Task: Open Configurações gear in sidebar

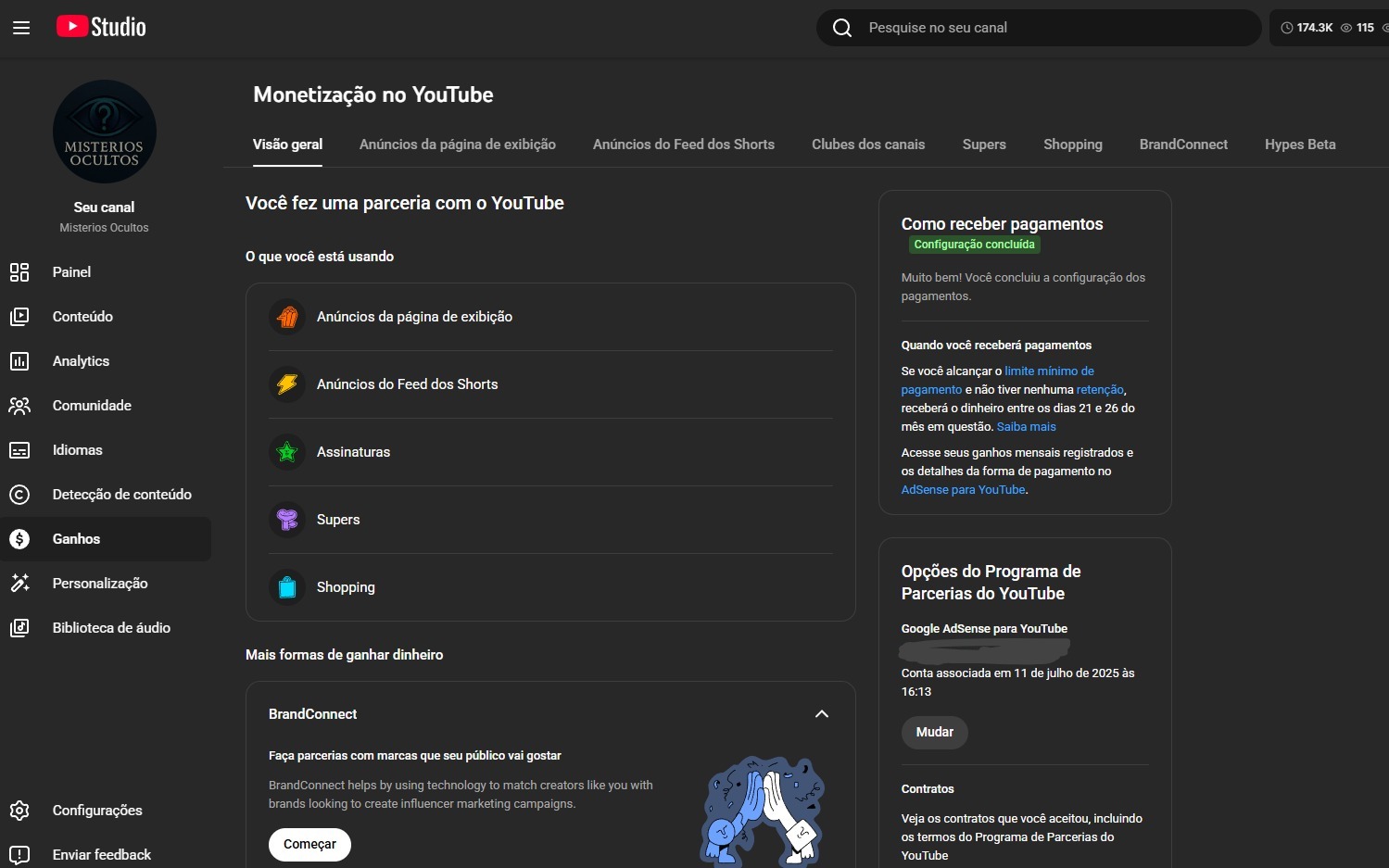Action: [x=96, y=811]
